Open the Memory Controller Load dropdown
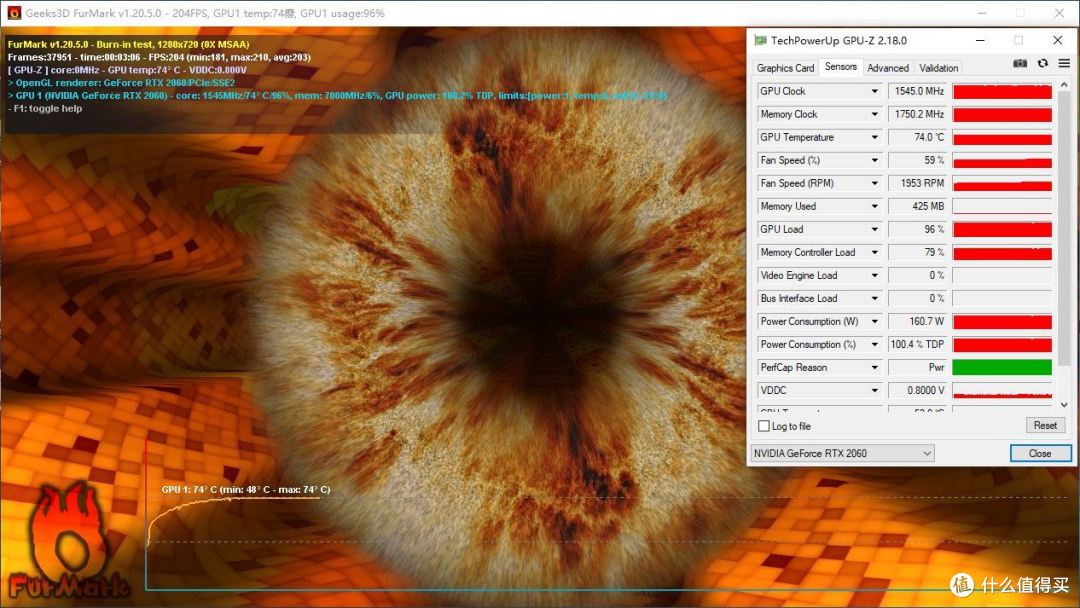 tap(874, 252)
